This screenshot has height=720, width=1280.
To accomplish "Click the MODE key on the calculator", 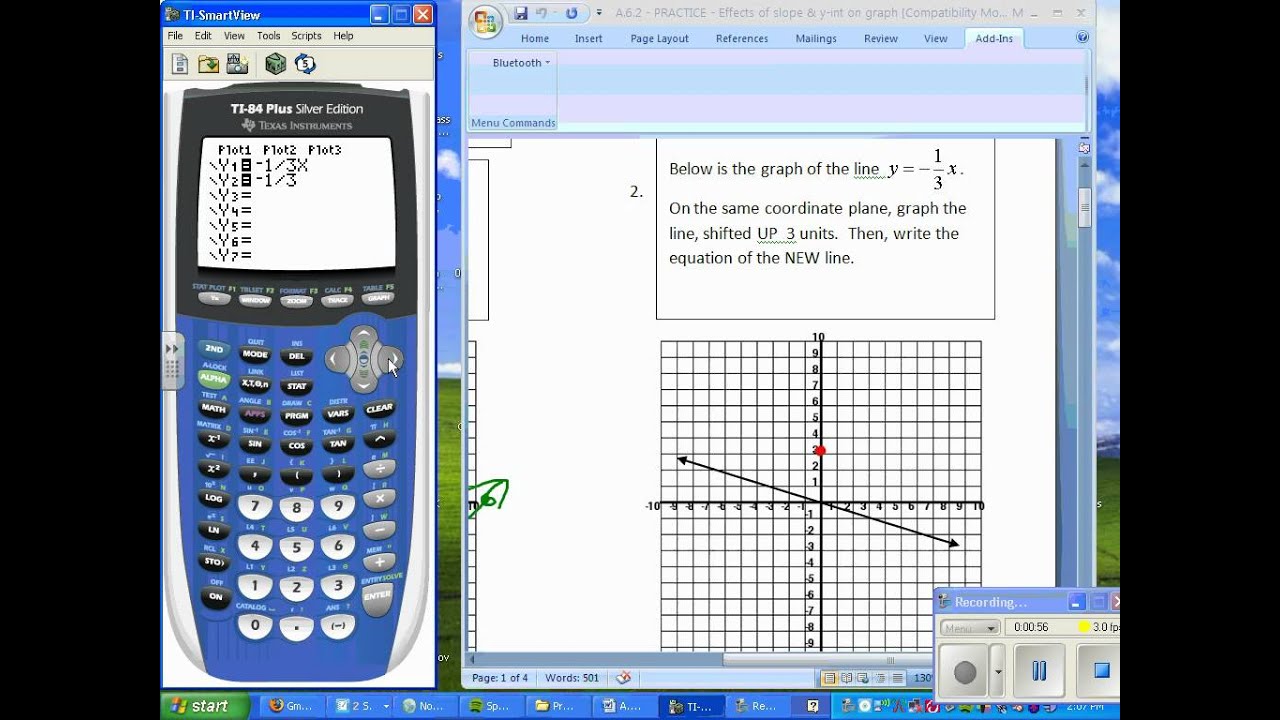I will pyautogui.click(x=255, y=354).
